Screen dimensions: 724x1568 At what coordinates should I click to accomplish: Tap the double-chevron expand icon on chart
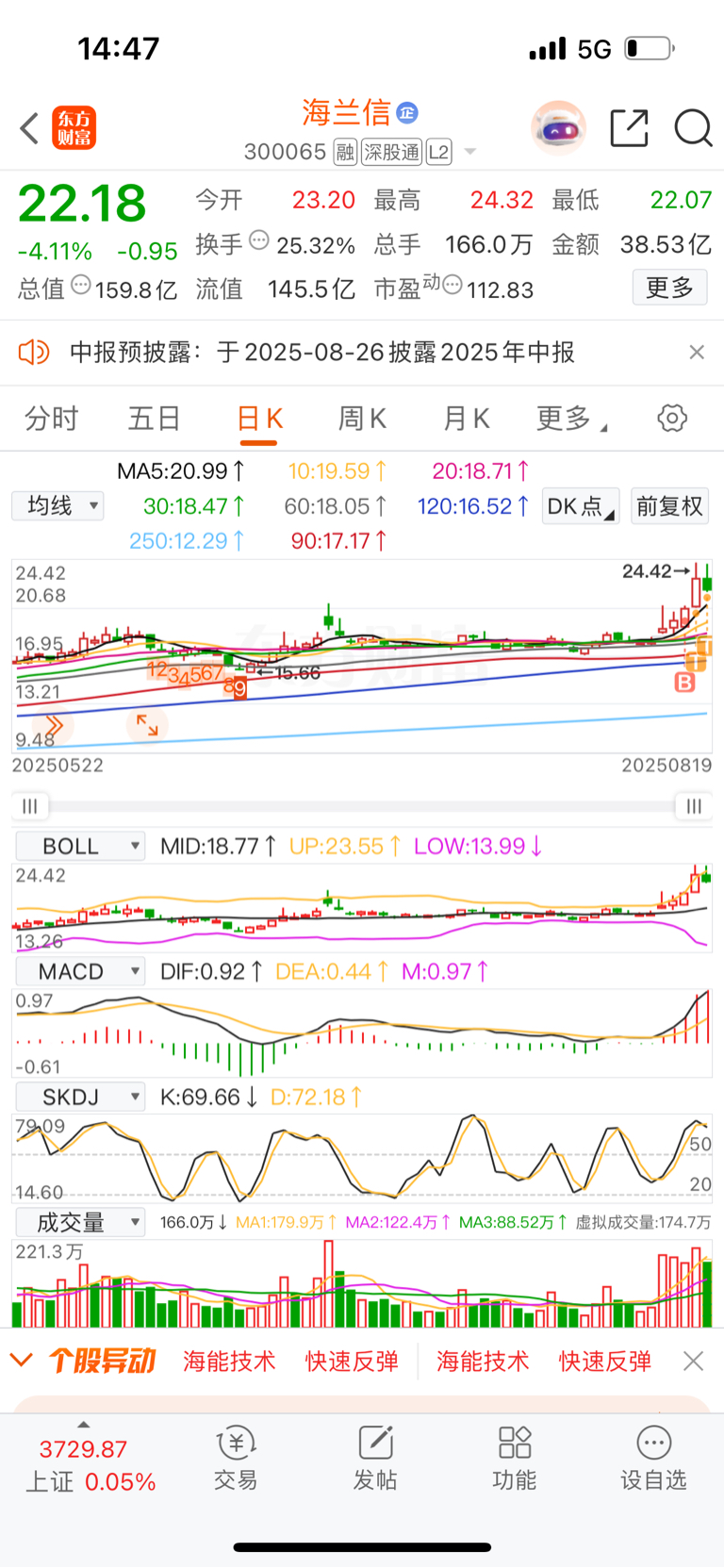53,725
